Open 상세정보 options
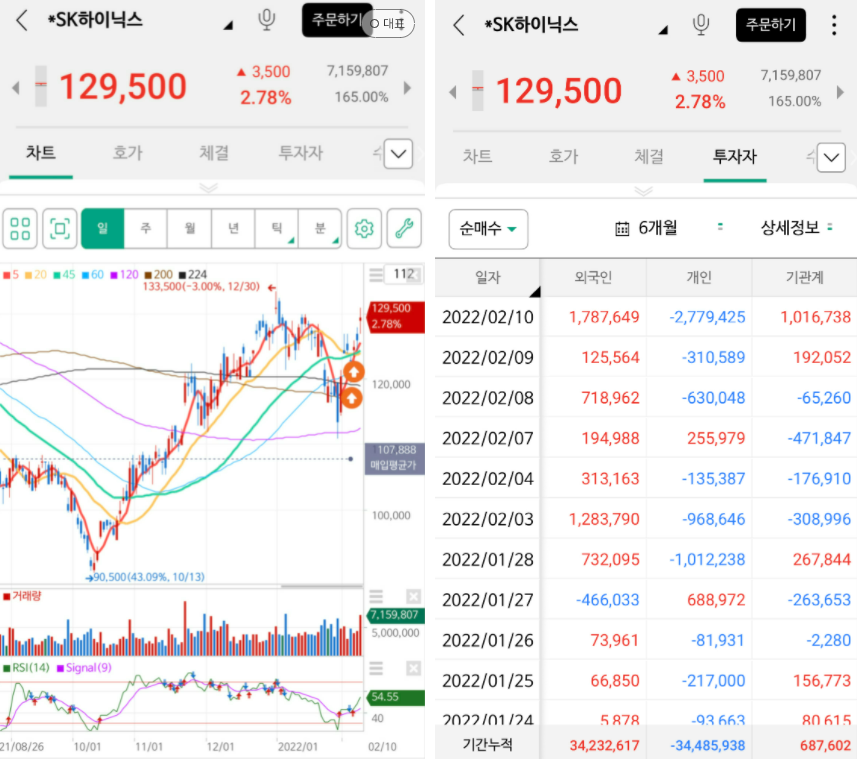Image resolution: width=857 pixels, height=759 pixels. [x=797, y=227]
